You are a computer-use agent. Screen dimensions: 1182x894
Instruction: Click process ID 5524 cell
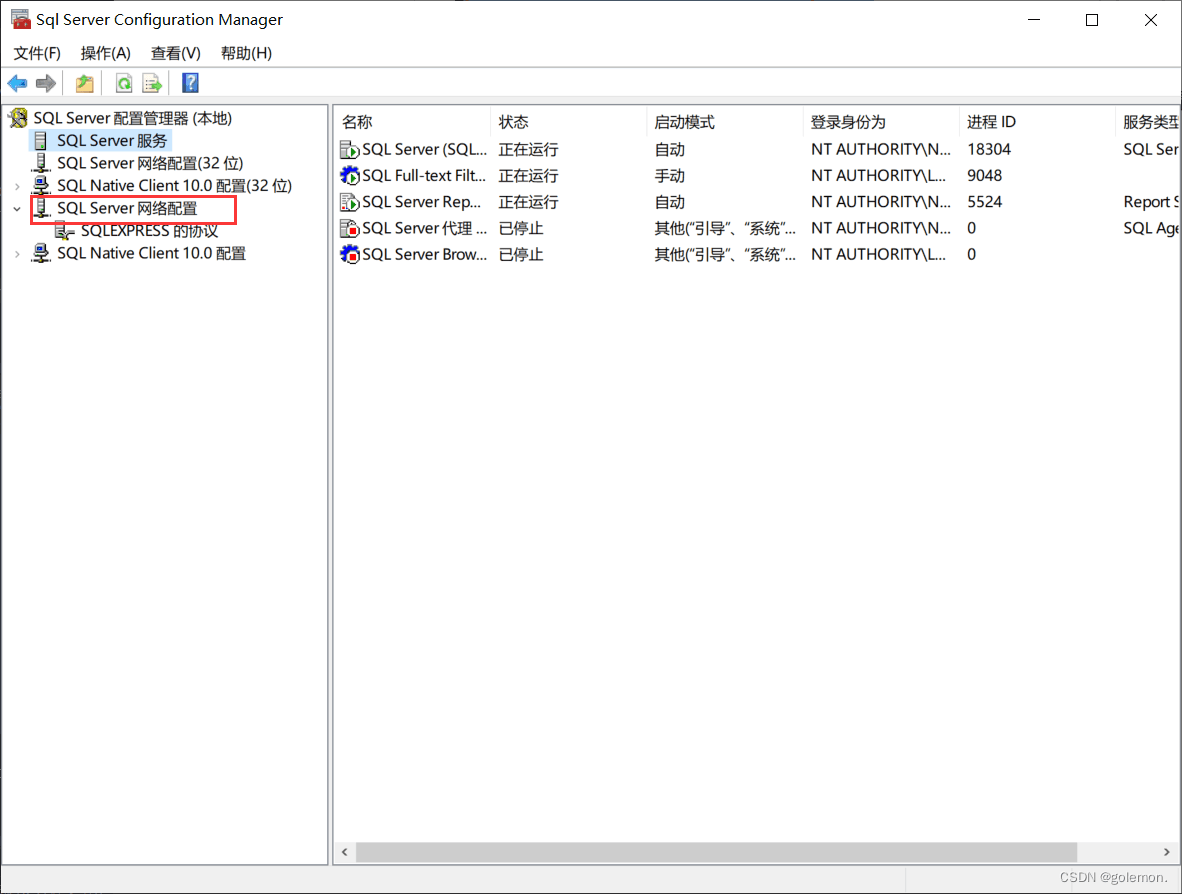[984, 202]
